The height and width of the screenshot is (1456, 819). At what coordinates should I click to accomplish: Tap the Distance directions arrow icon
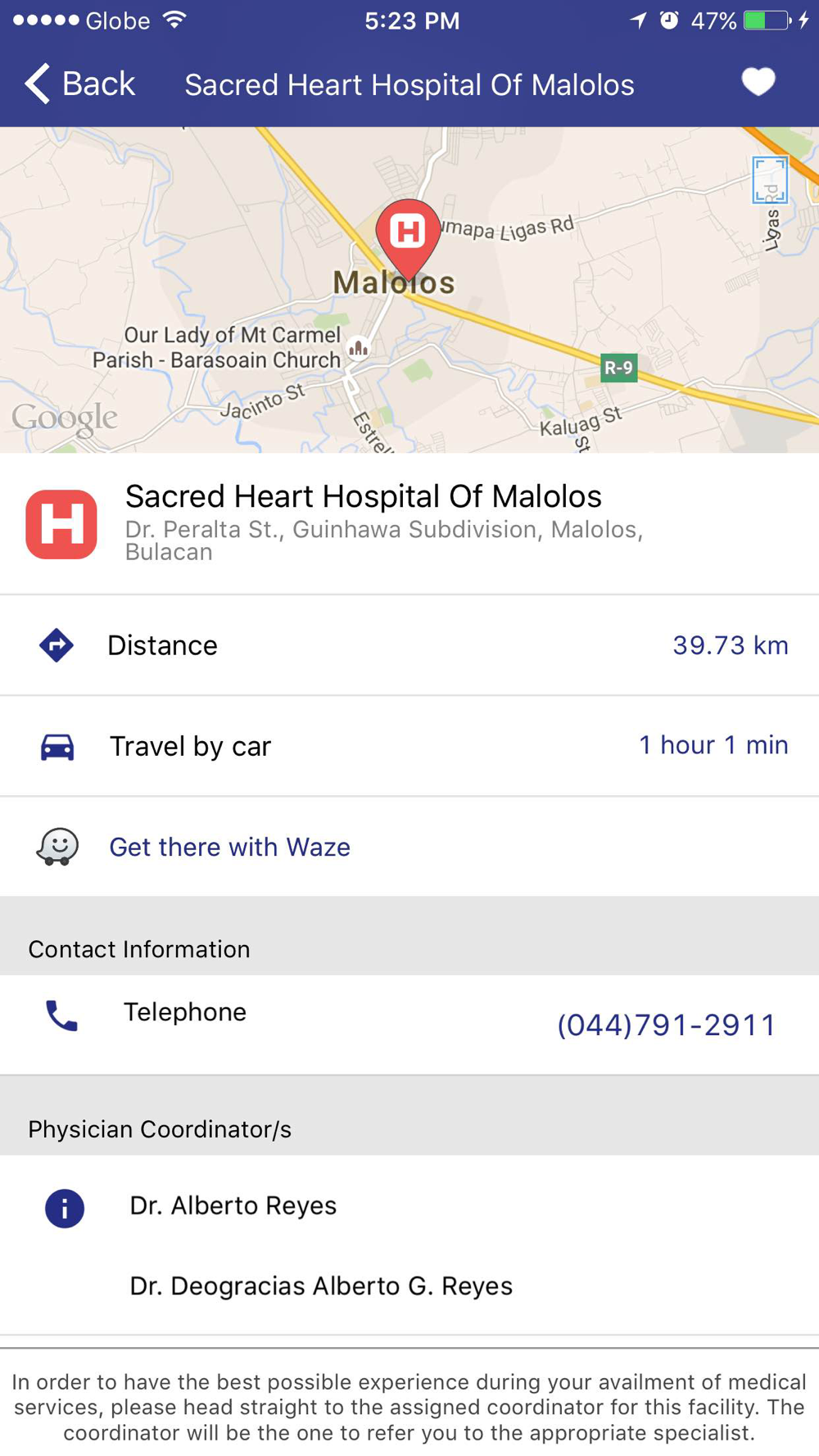(57, 645)
